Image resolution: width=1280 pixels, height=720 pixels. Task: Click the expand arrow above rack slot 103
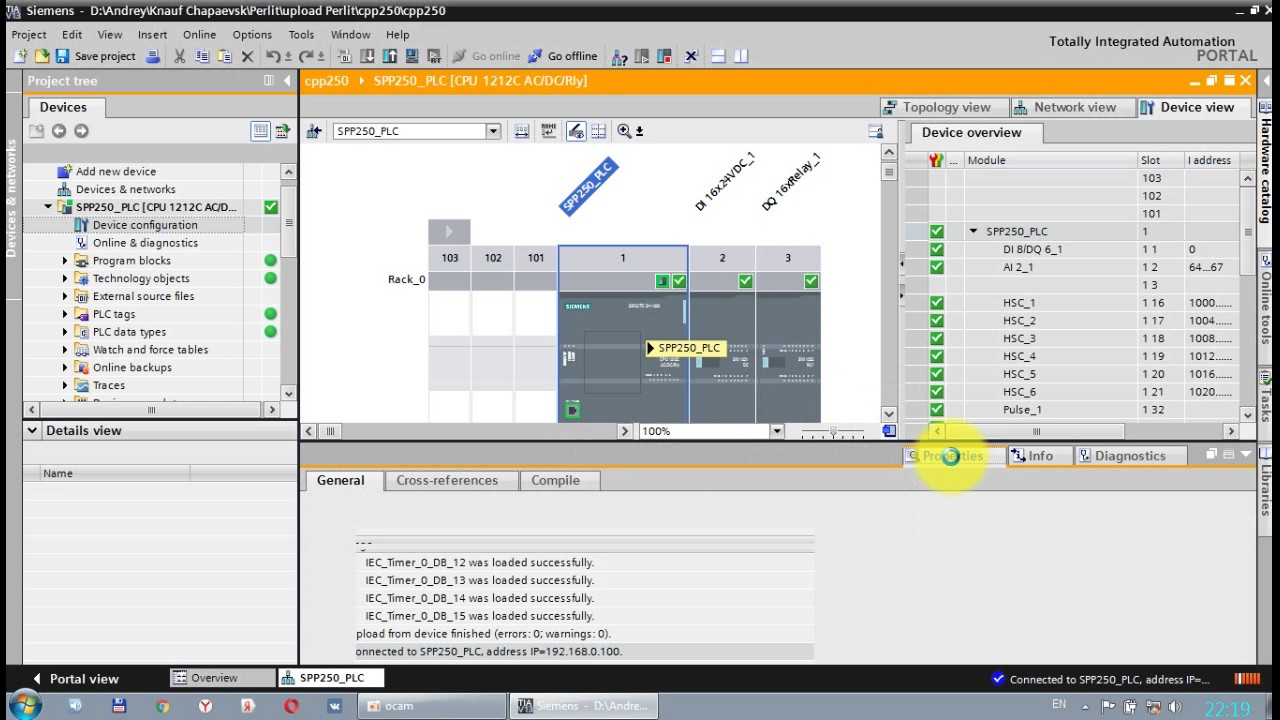(x=449, y=231)
